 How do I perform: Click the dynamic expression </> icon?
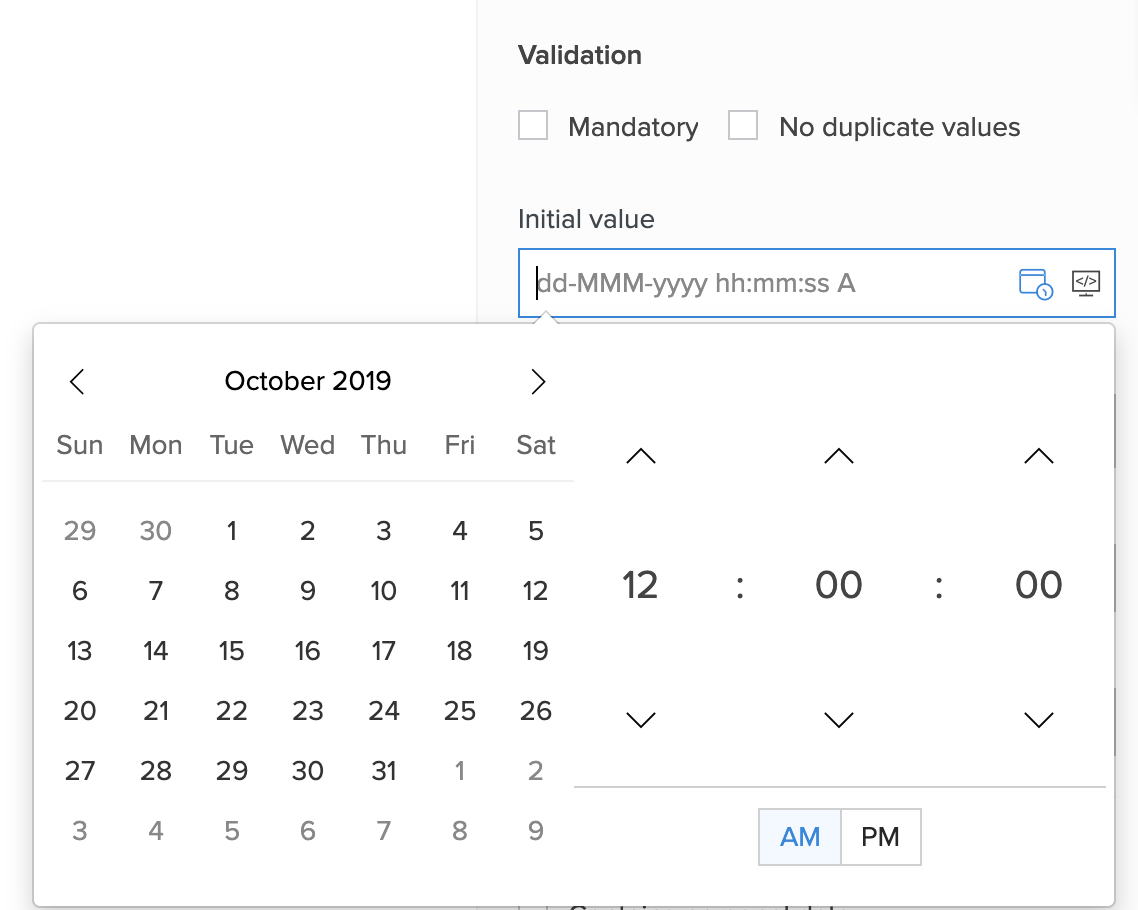point(1086,284)
